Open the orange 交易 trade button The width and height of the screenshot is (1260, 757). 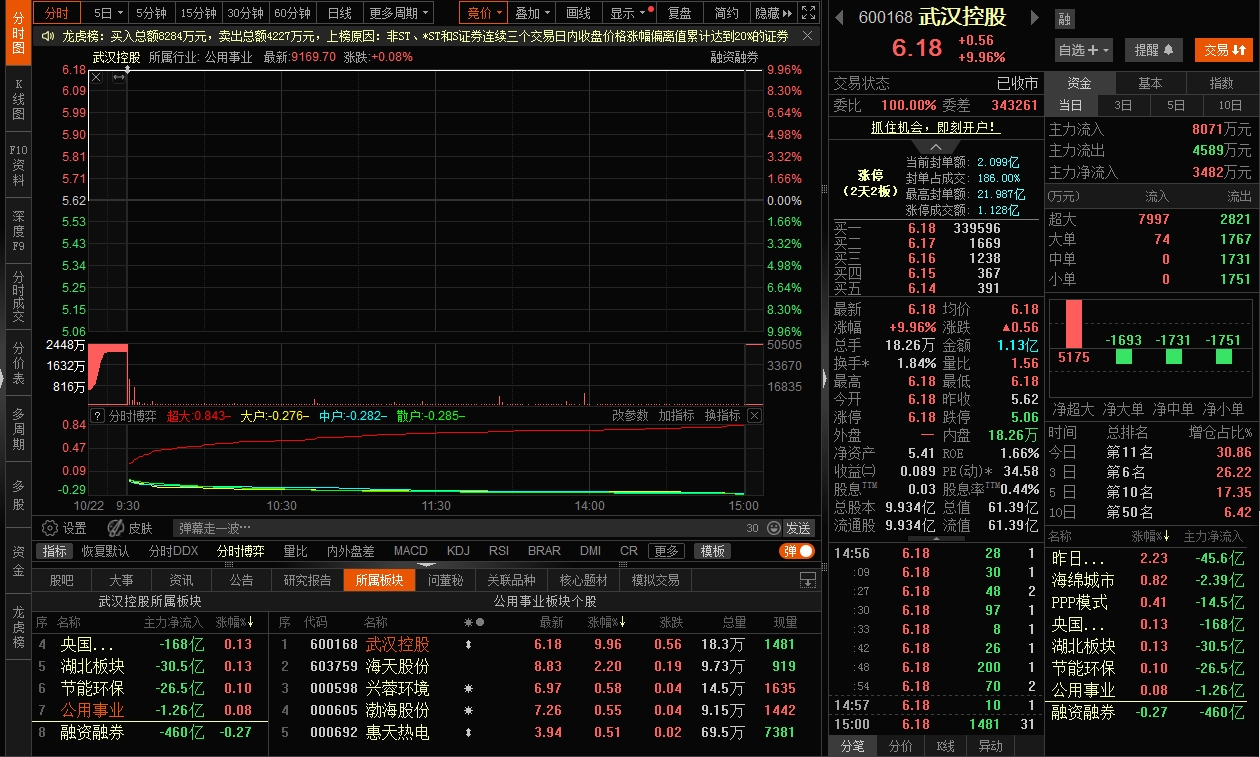coord(1224,49)
